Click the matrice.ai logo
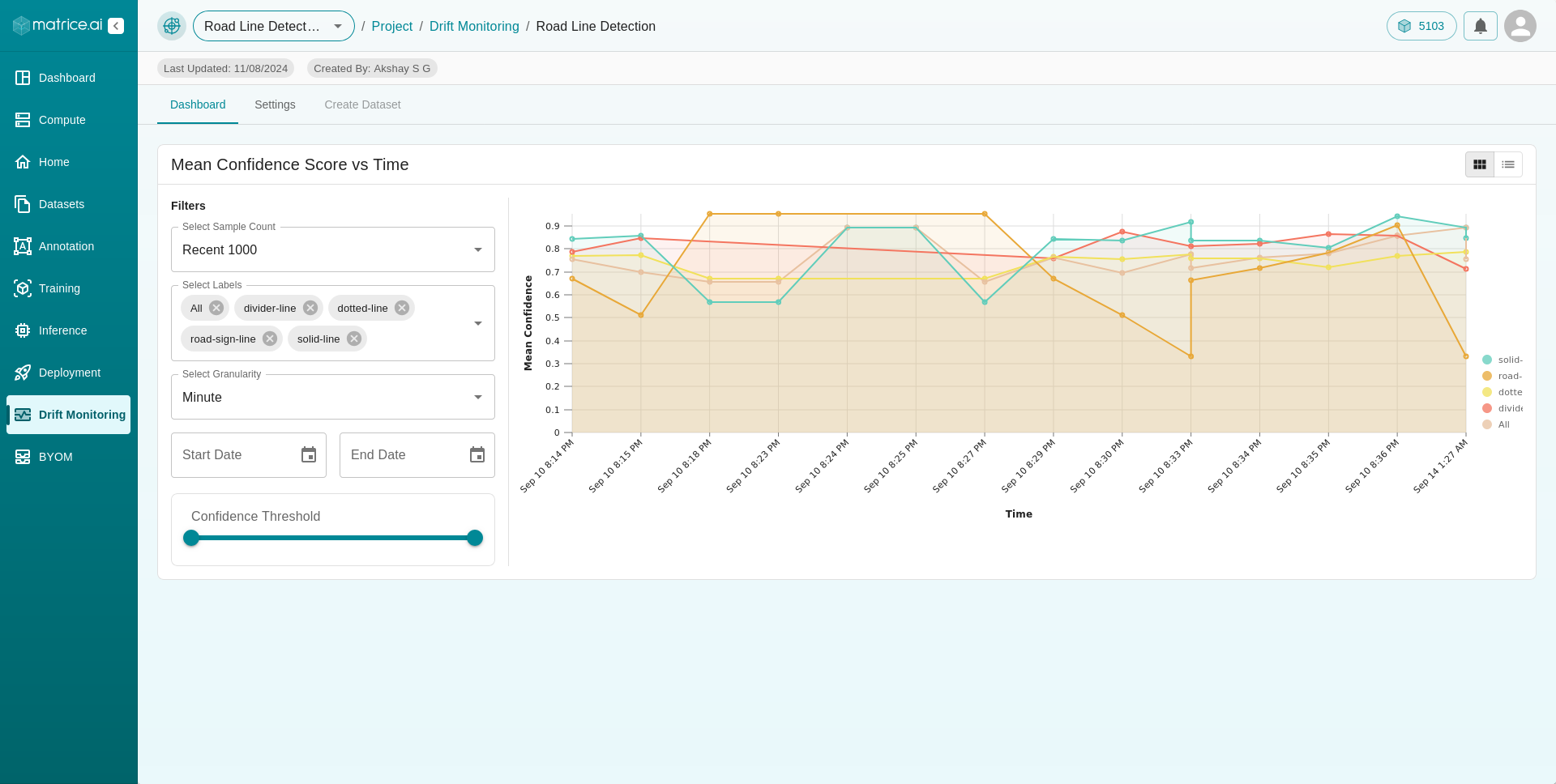The width and height of the screenshot is (1556, 784). pos(58,25)
